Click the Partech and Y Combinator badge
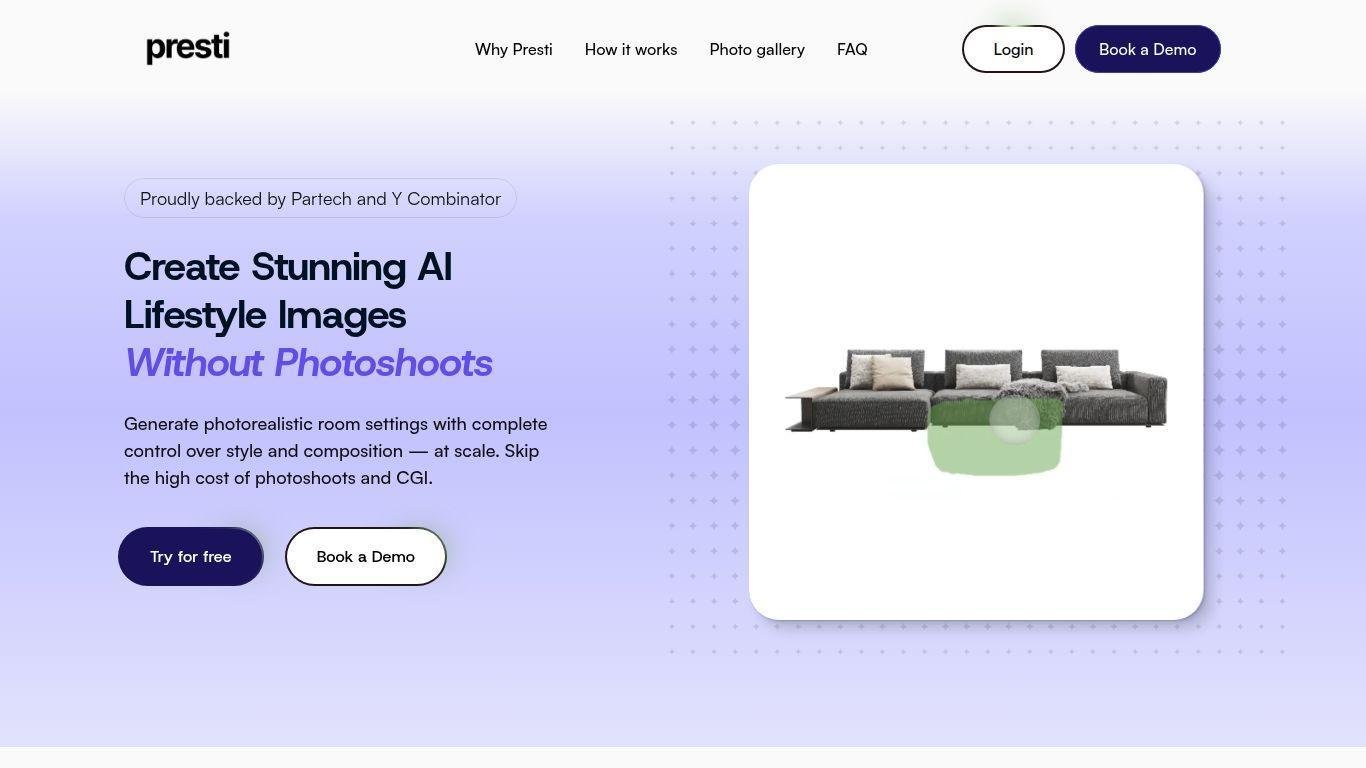Screen dimensions: 1366x768 coord(320,199)
